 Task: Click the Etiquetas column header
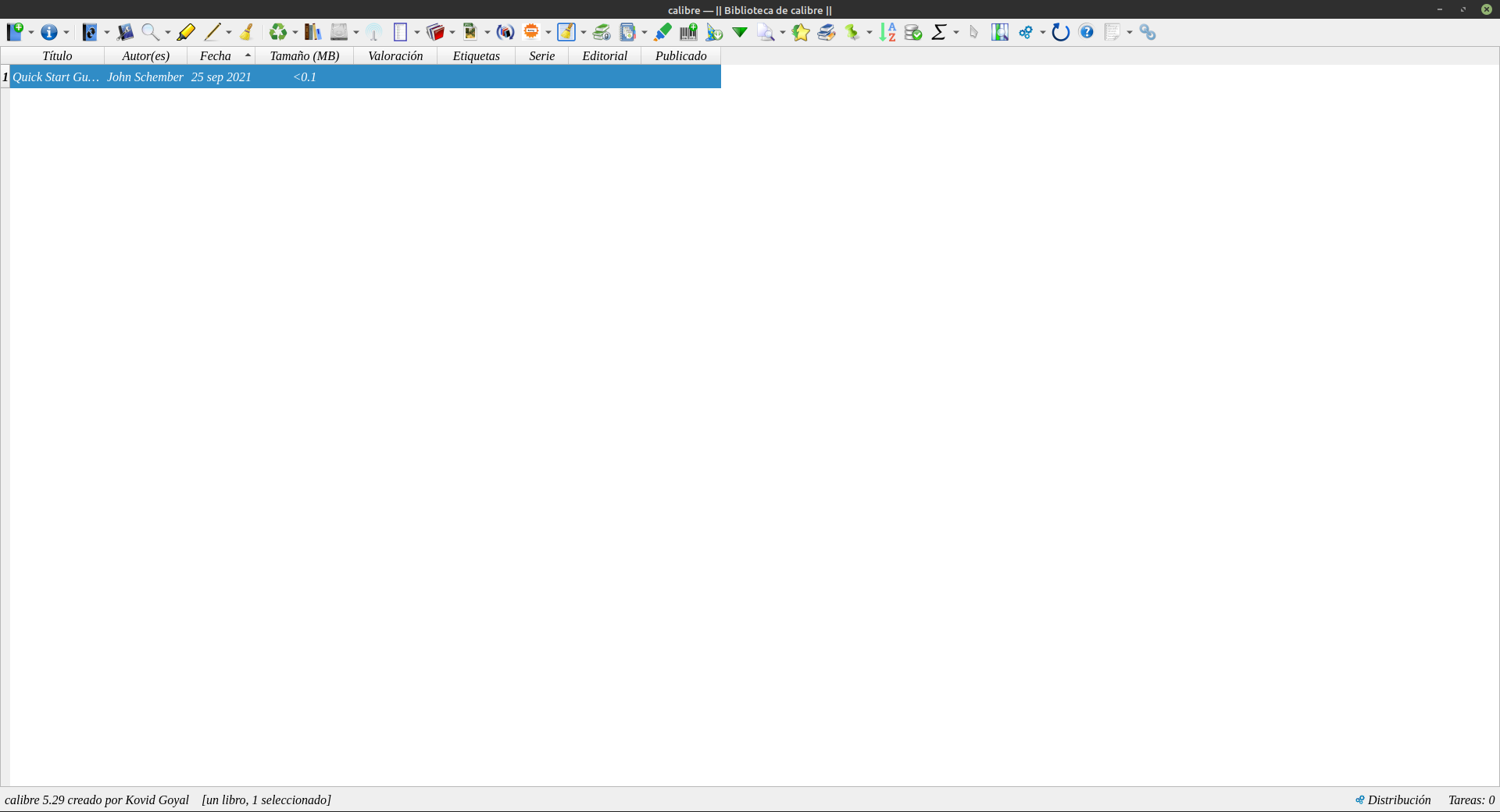tap(477, 56)
